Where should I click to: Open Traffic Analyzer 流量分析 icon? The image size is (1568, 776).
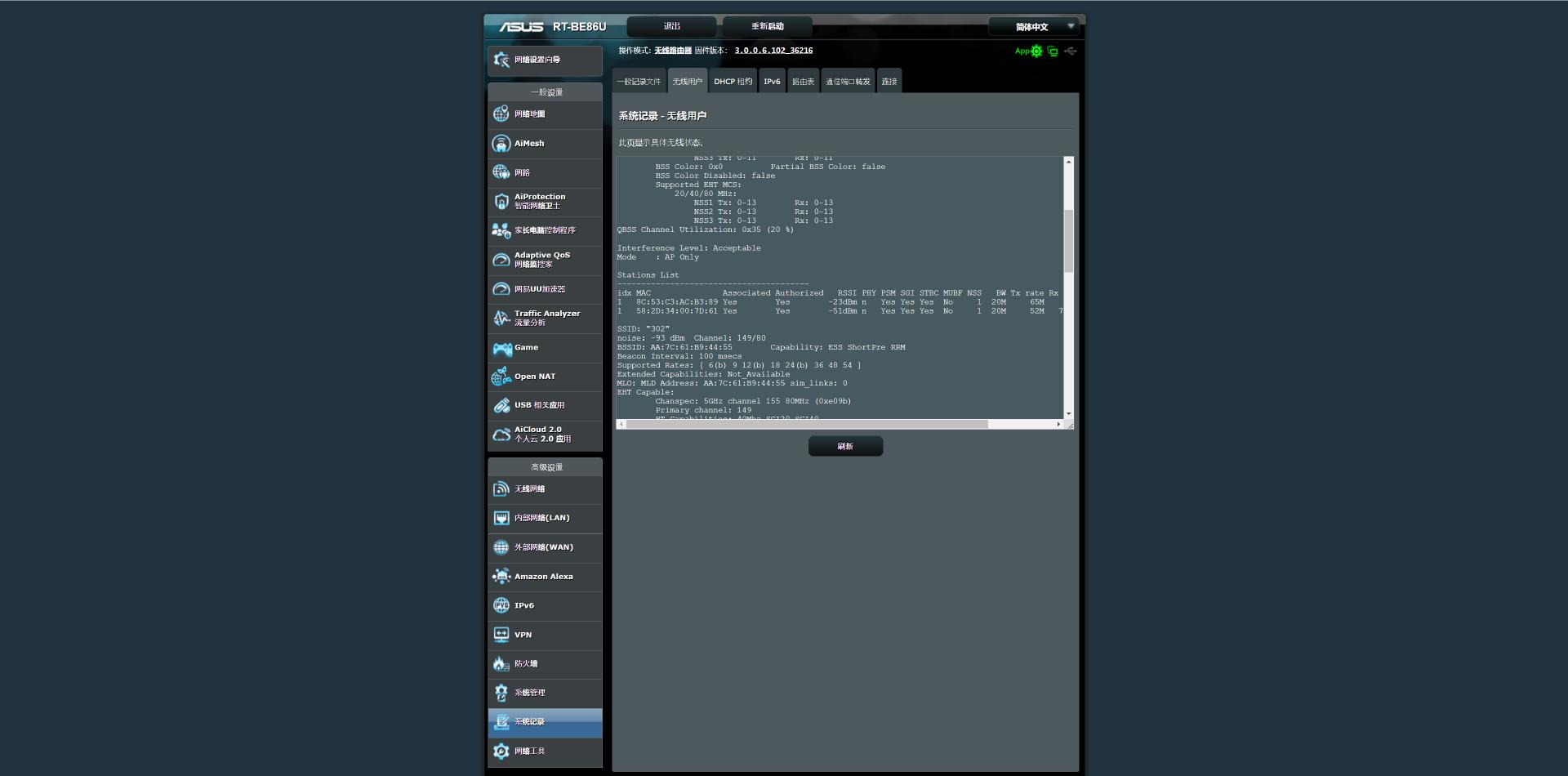[501, 318]
